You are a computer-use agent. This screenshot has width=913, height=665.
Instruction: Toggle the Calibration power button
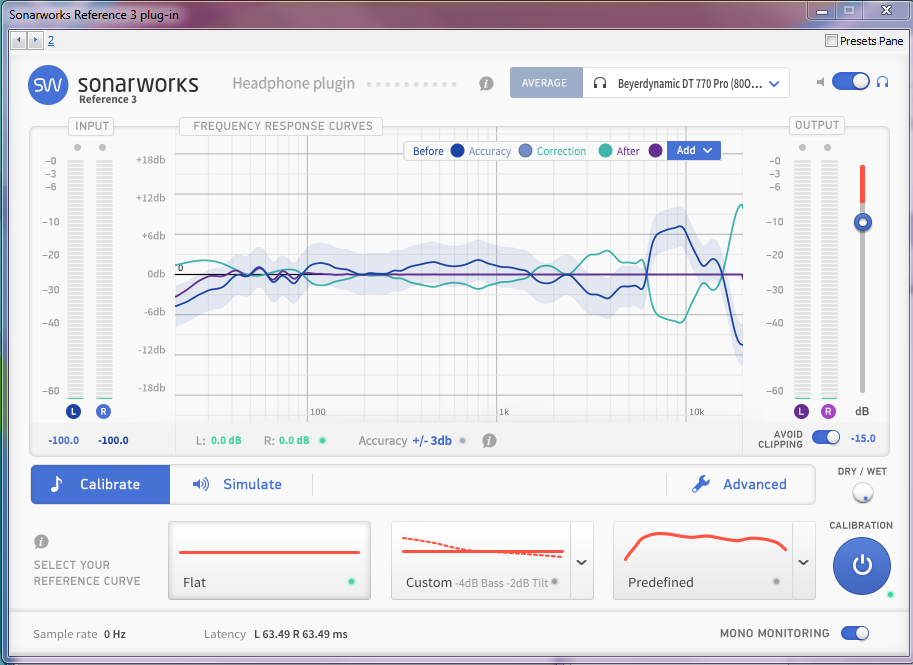(862, 565)
